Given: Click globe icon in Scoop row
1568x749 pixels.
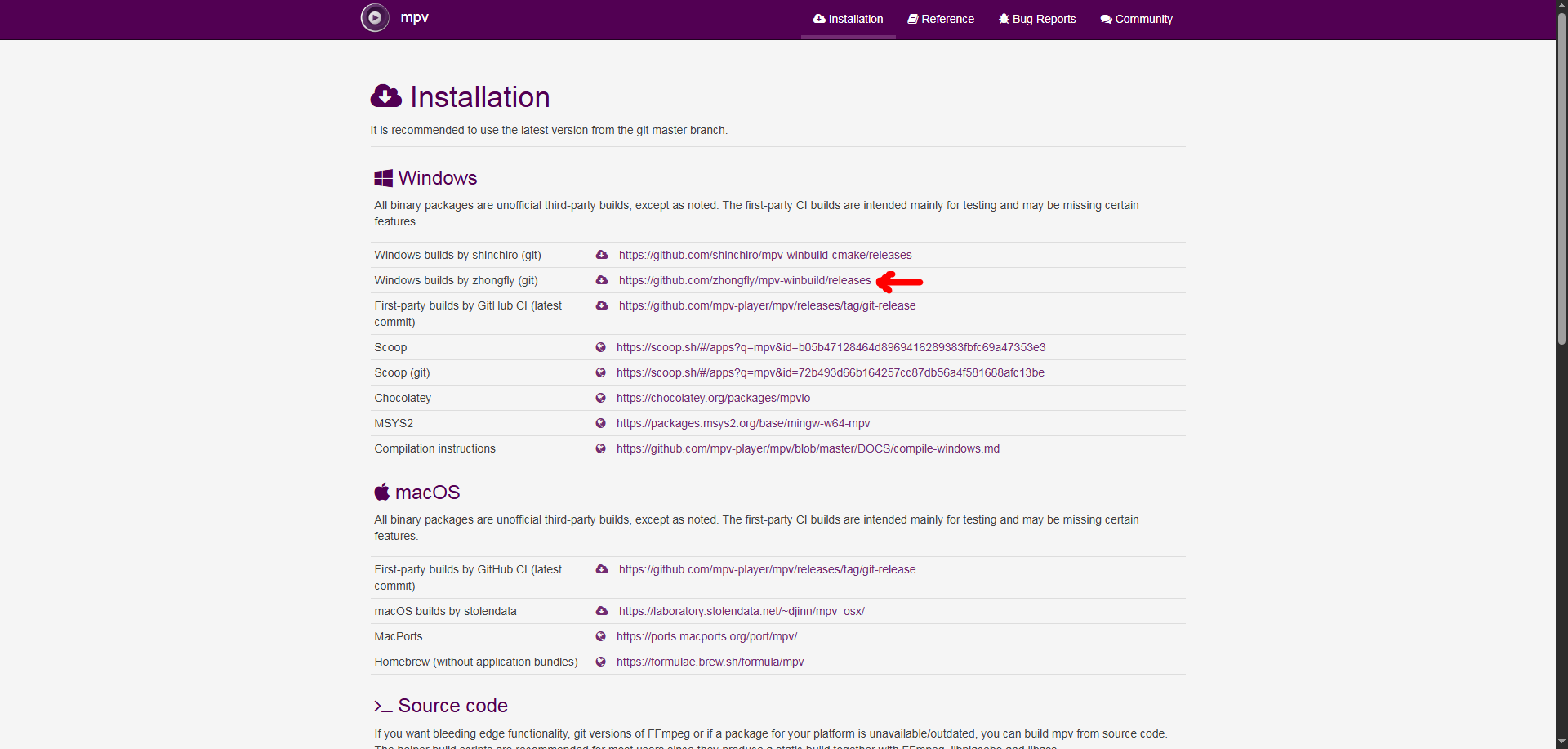Looking at the screenshot, I should (600, 347).
